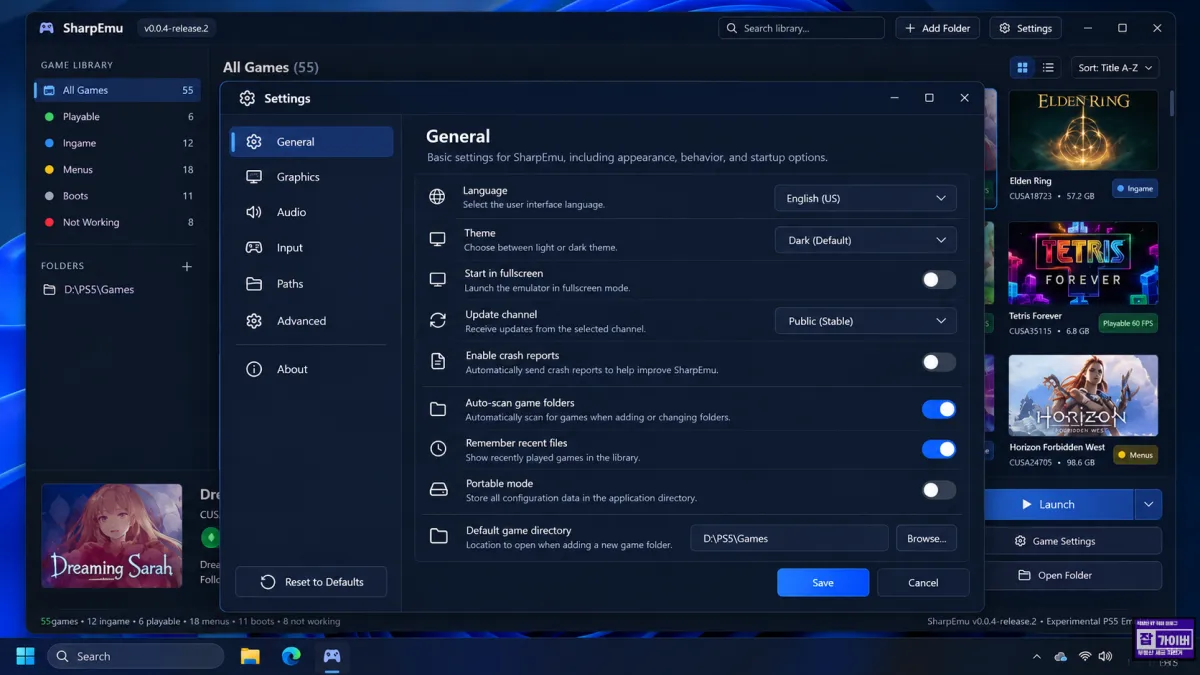
Task: Click the green status icon under Dreaming Sarah
Action: click(x=211, y=538)
